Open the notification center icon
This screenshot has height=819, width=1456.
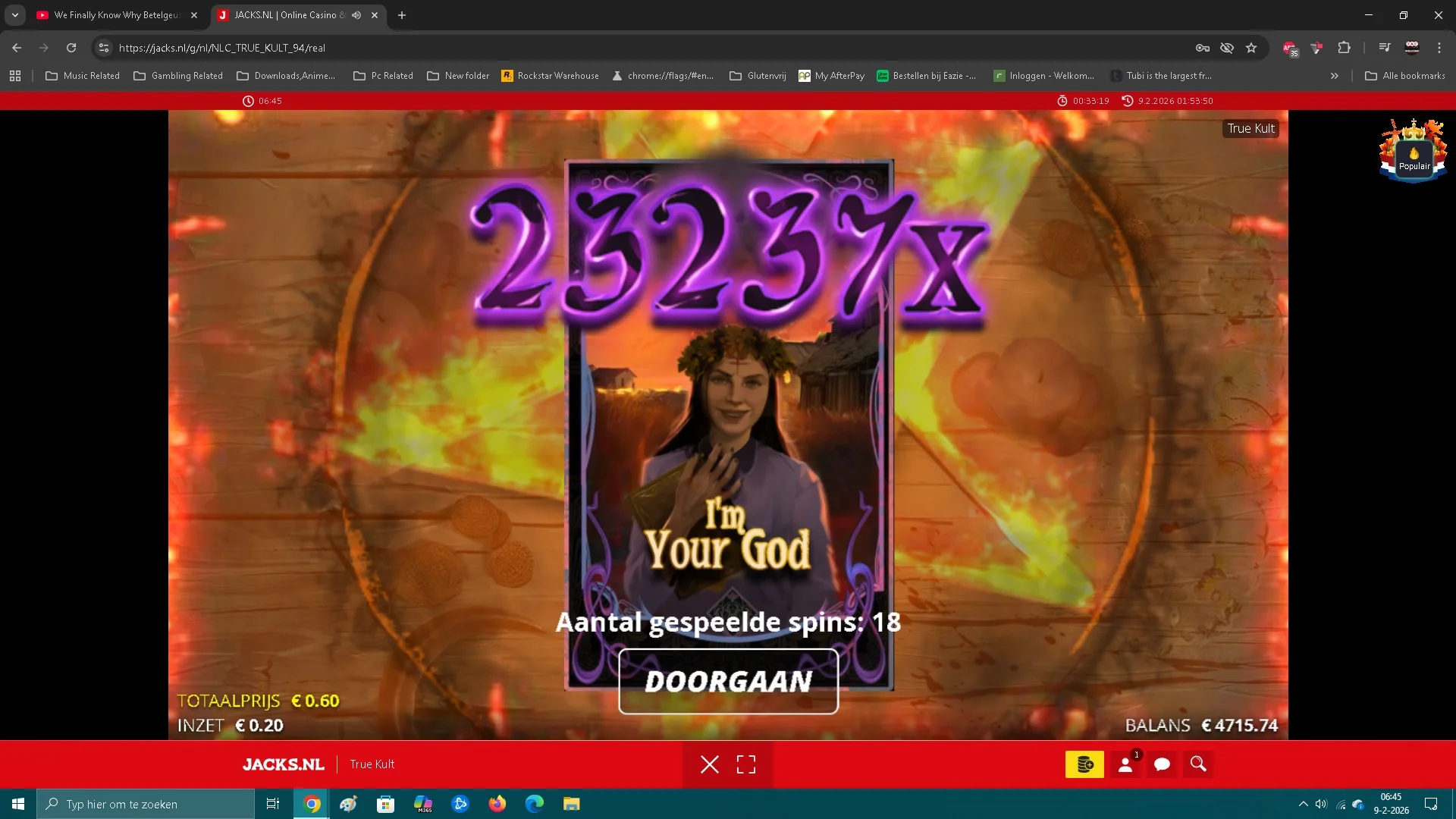tap(1431, 804)
